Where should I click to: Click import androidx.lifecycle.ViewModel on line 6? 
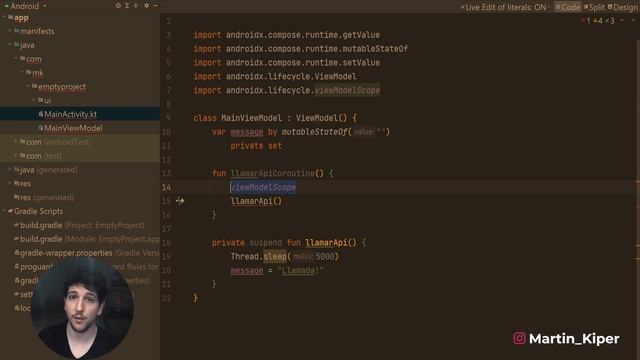click(x=275, y=76)
